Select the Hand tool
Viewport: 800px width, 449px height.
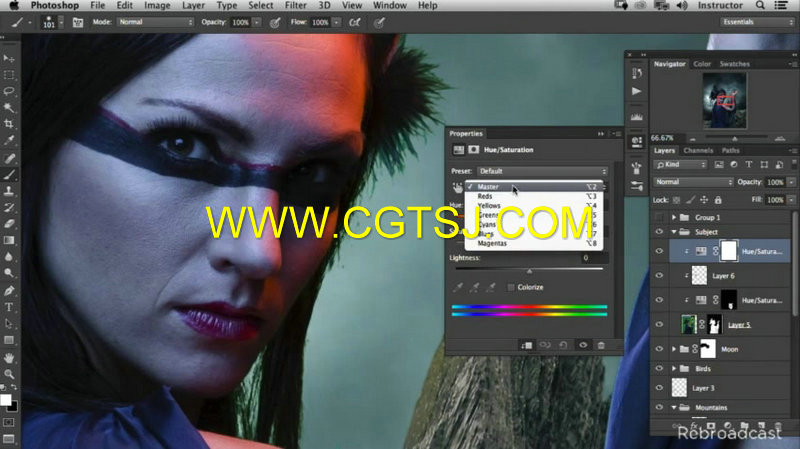pyautogui.click(x=9, y=358)
